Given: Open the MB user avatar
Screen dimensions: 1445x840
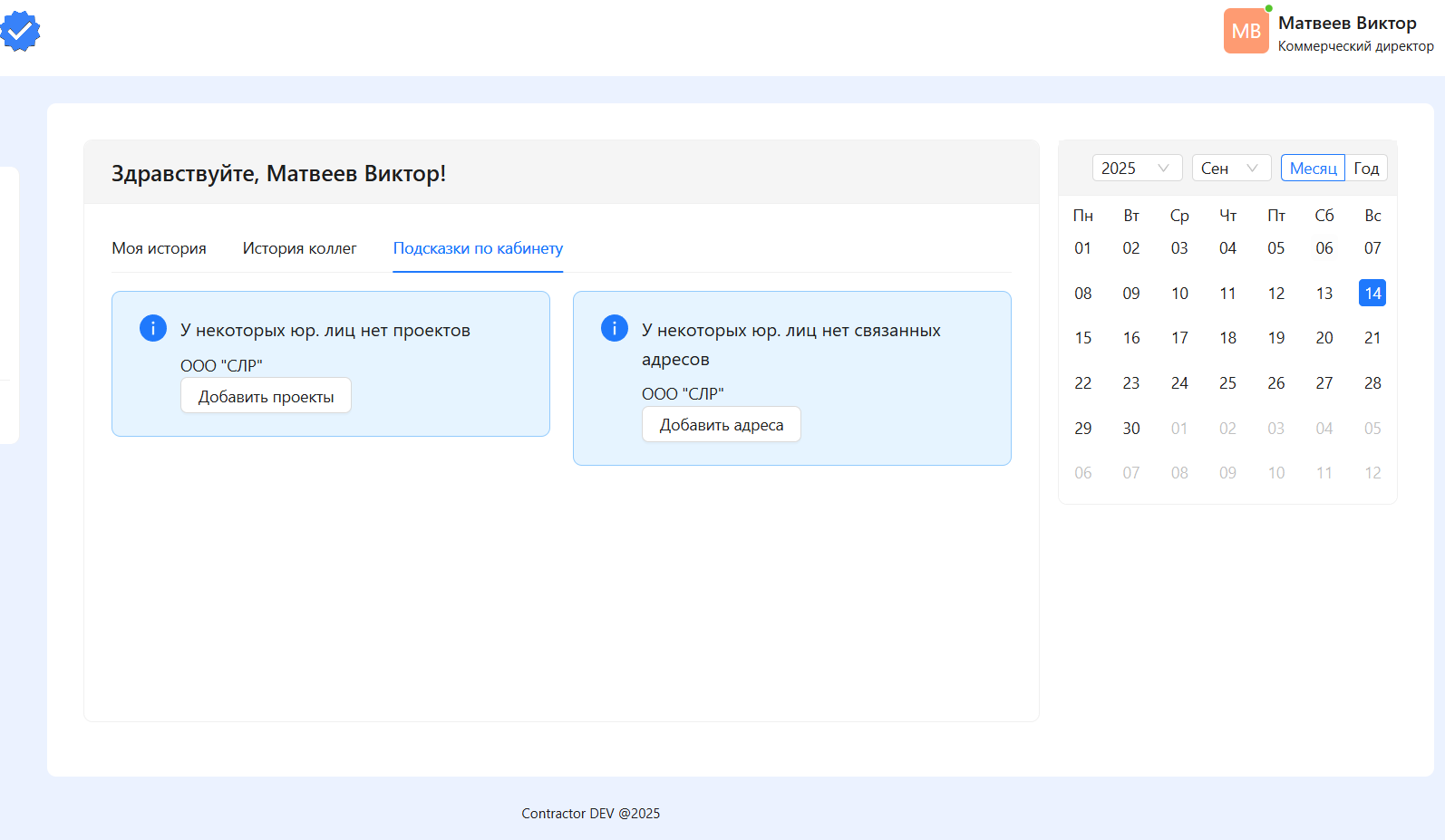Looking at the screenshot, I should tap(1246, 32).
